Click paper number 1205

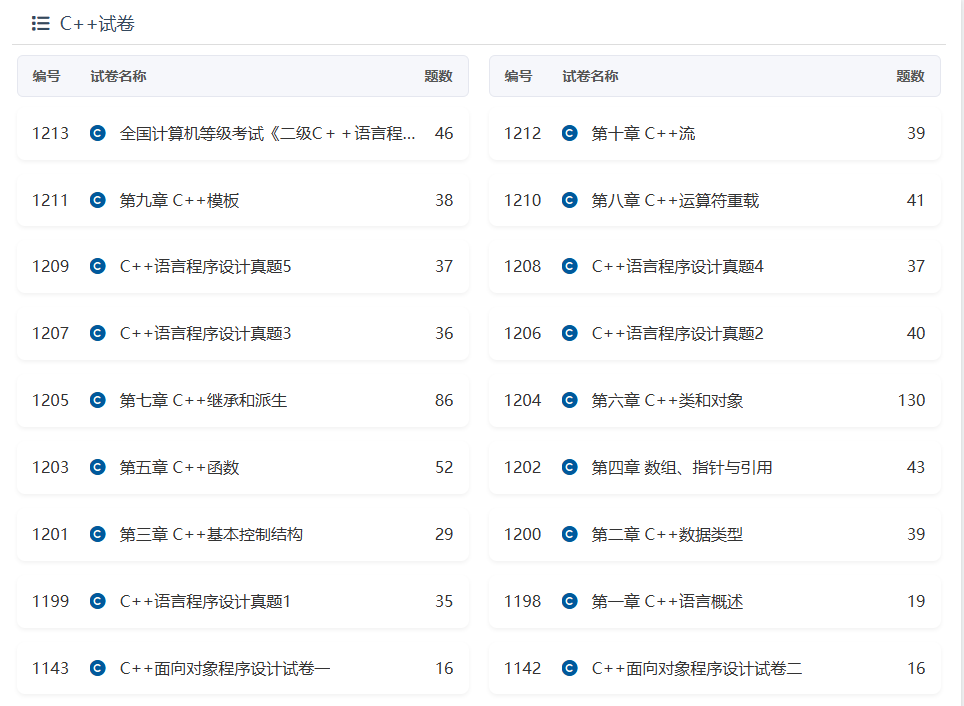50,400
